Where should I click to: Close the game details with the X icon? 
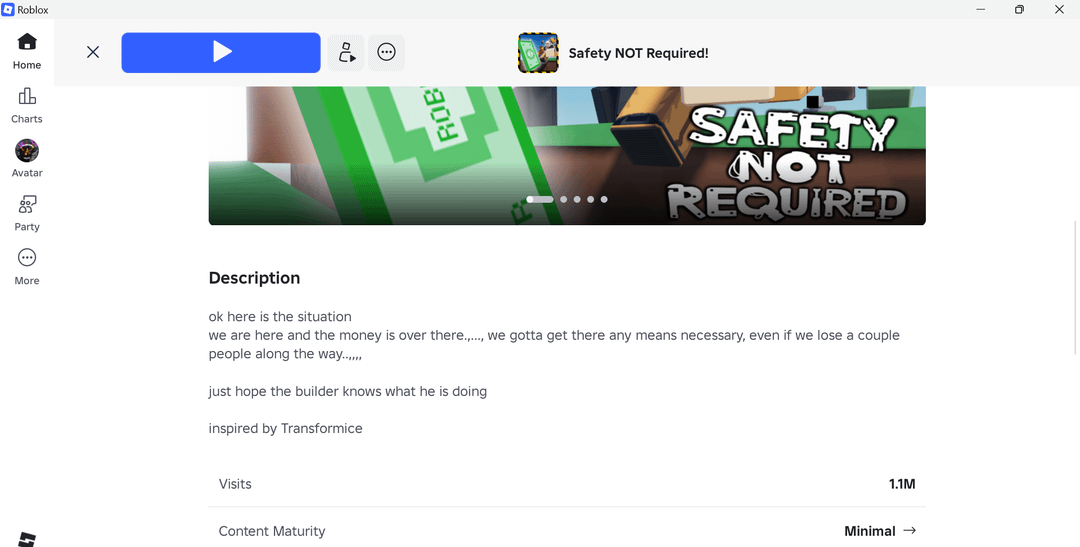click(93, 52)
